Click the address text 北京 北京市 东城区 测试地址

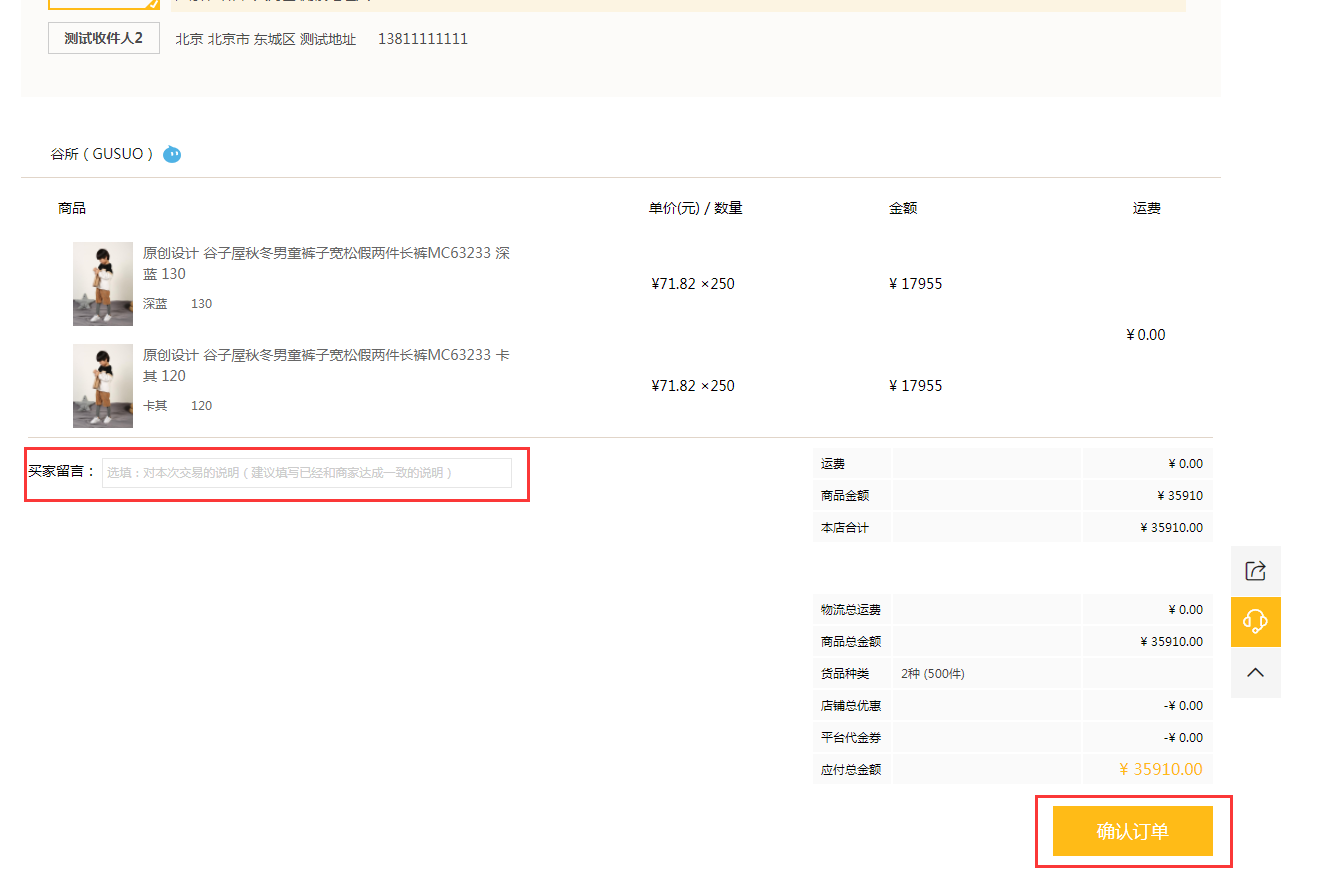tap(266, 39)
